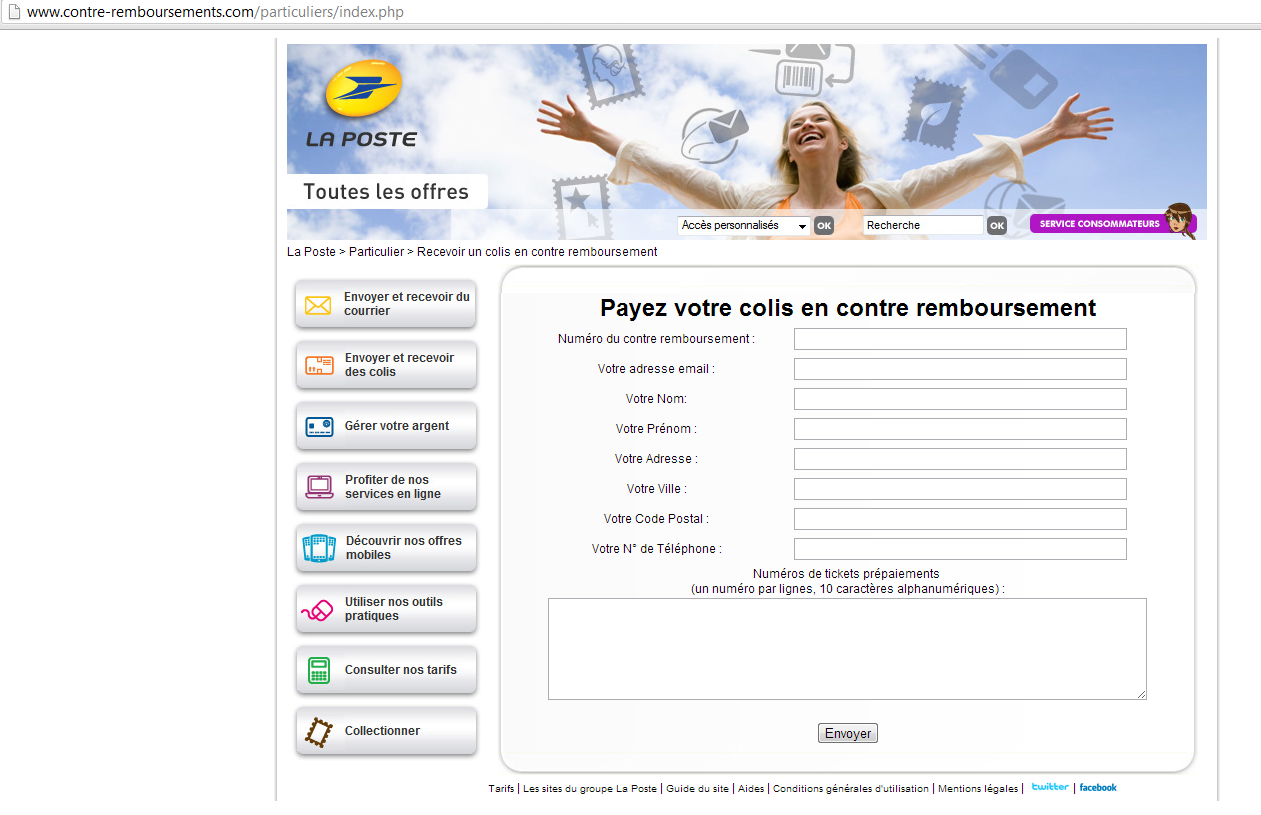Open the Aides footer link
This screenshot has height=815, width=1261.
click(751, 789)
